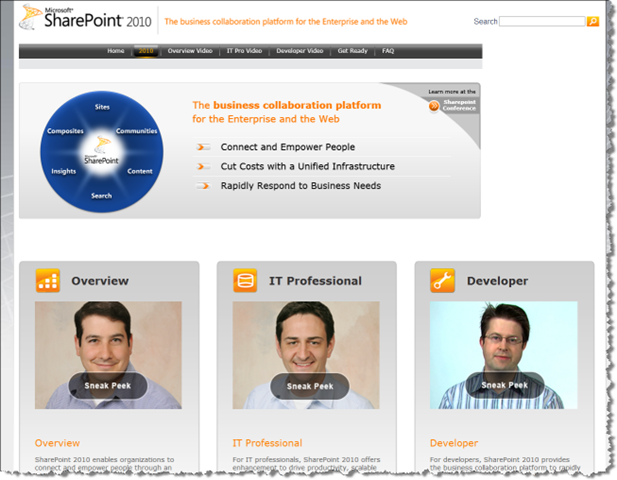Screen dimensions: 617x480
Task: Open the Overview Video menu item
Action: pyautogui.click(x=190, y=51)
